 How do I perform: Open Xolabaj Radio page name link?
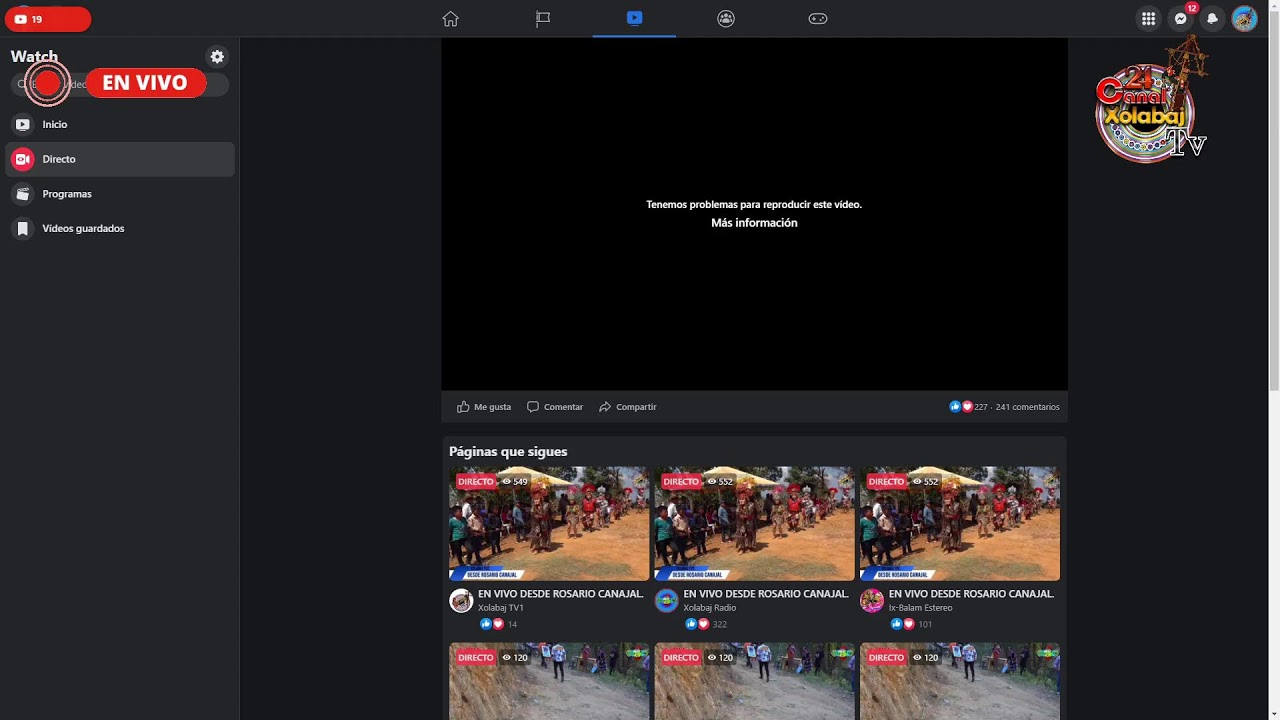(710, 608)
